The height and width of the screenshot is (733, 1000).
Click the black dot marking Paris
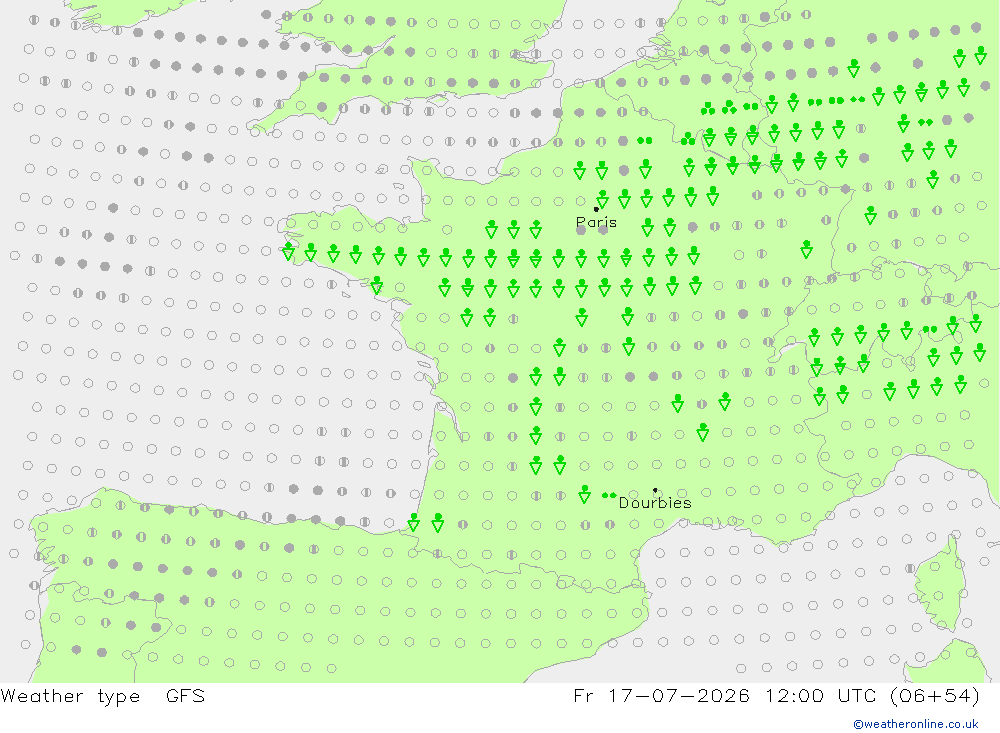pyautogui.click(x=596, y=209)
